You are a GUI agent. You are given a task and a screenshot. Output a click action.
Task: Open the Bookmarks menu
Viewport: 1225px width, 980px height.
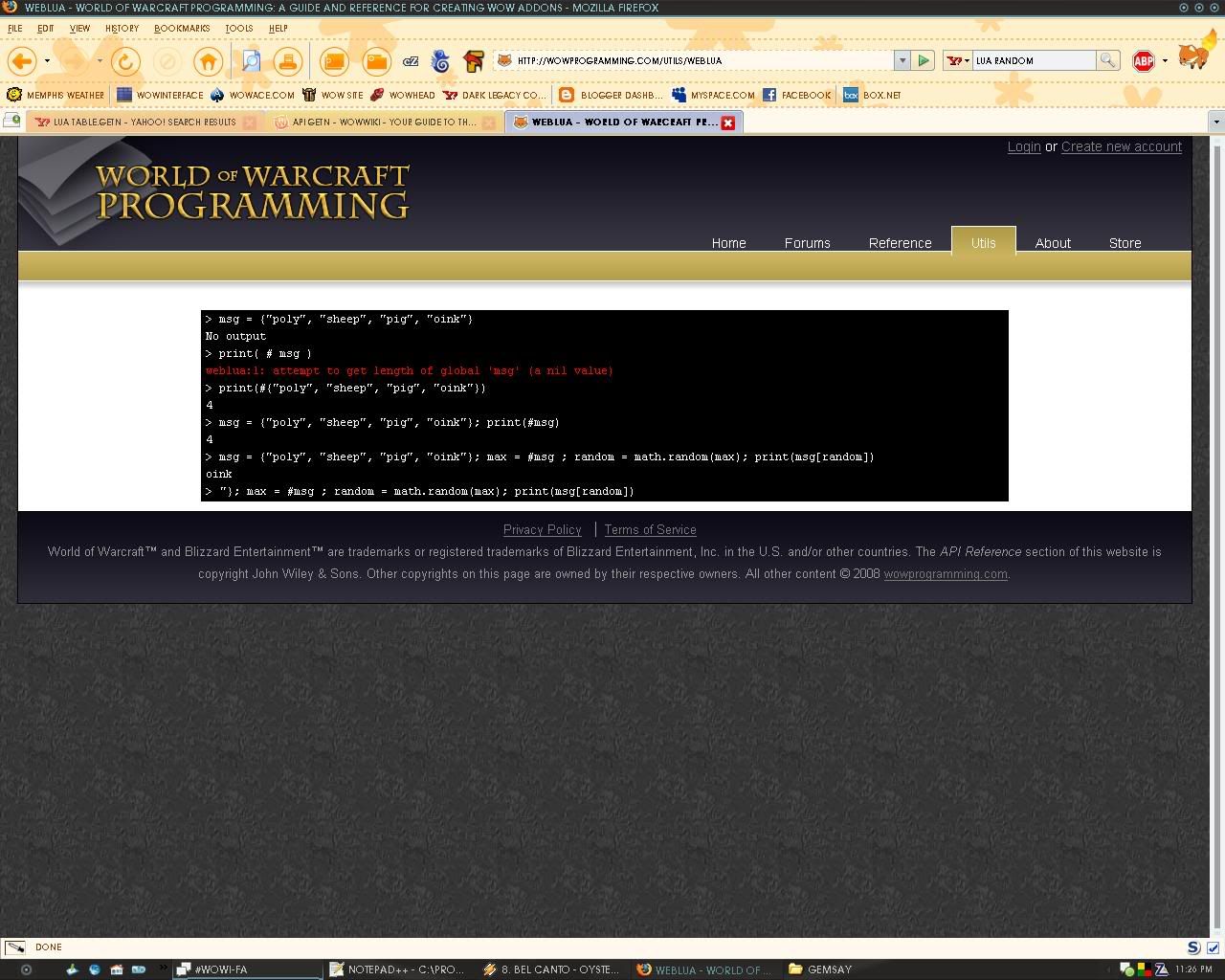click(182, 28)
